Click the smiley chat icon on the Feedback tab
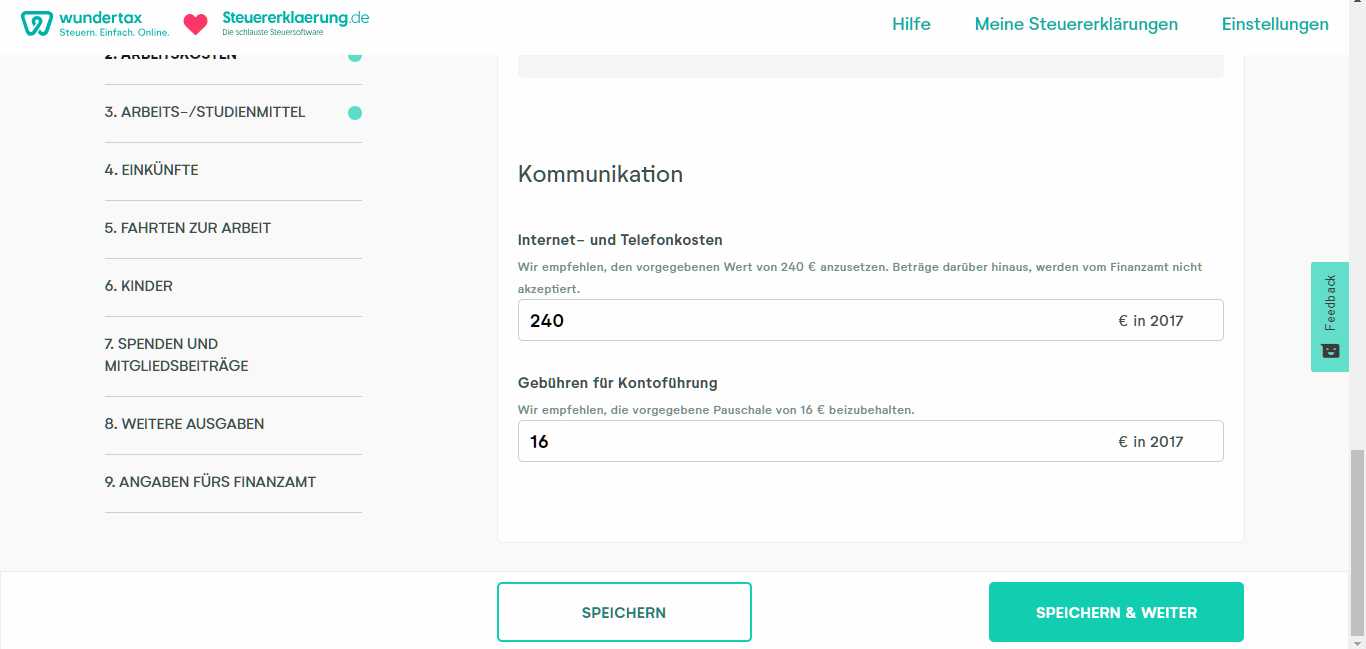Viewport: 1366px width, 649px height. pos(1329,351)
